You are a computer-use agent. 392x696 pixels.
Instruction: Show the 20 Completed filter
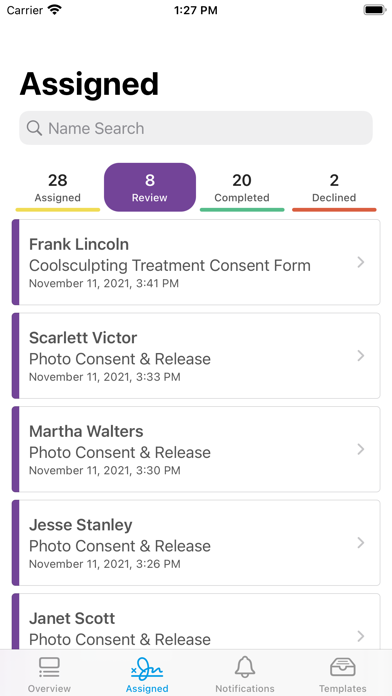(x=242, y=187)
